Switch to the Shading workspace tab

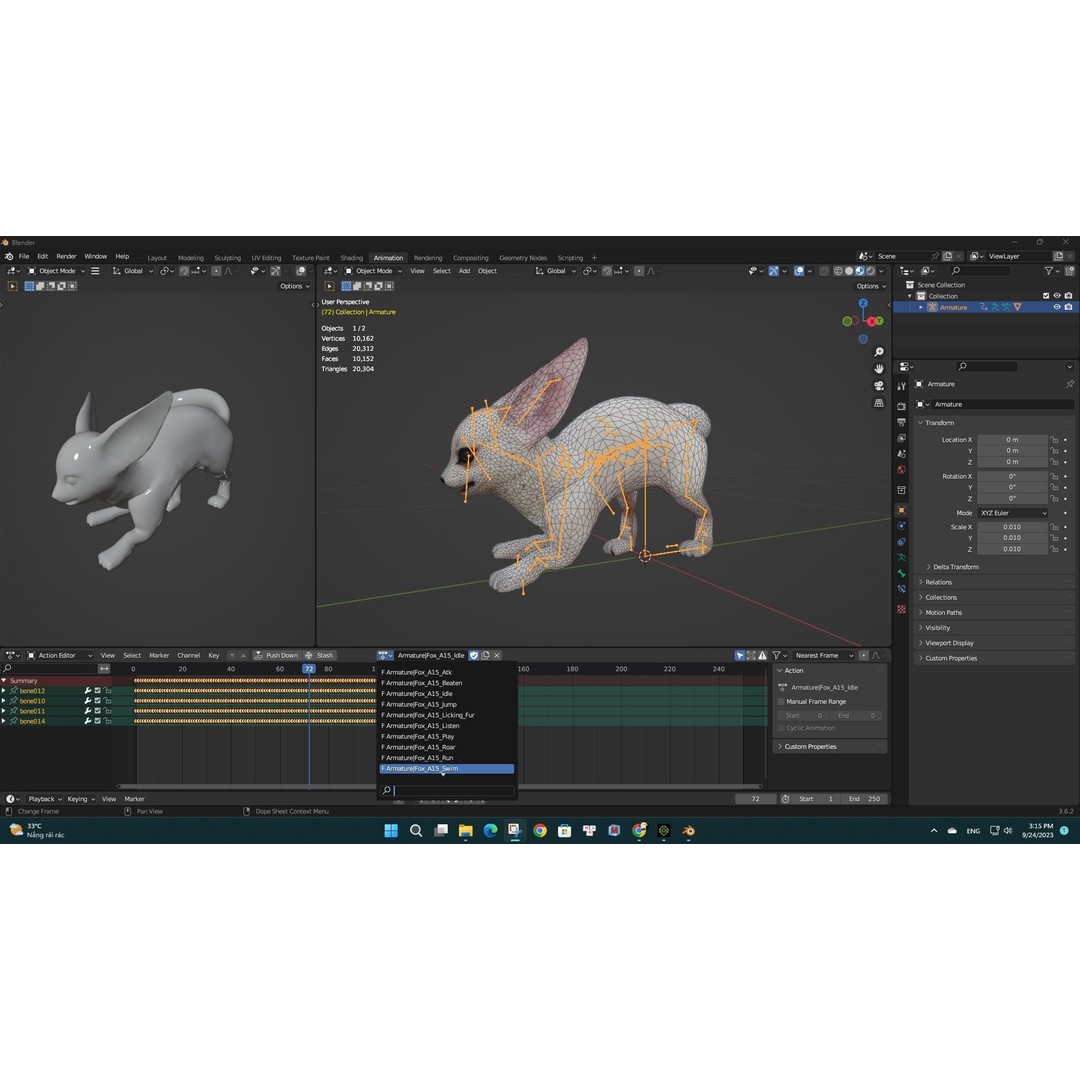click(351, 258)
